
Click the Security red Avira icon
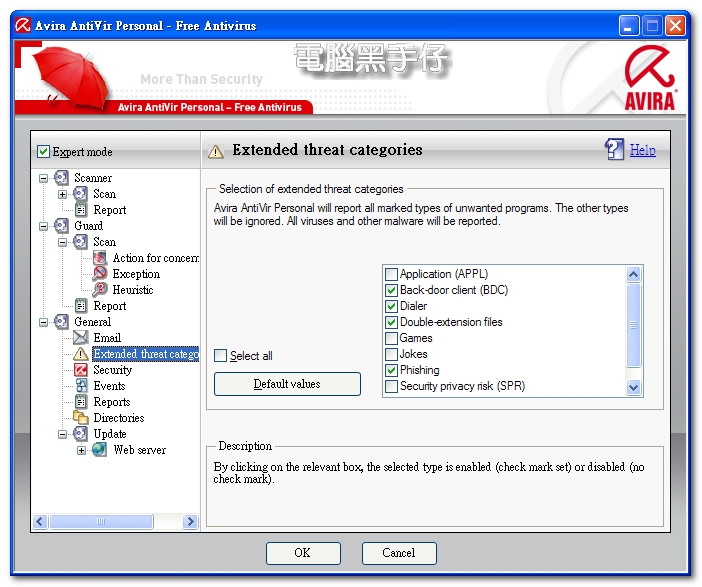pyautogui.click(x=81, y=370)
